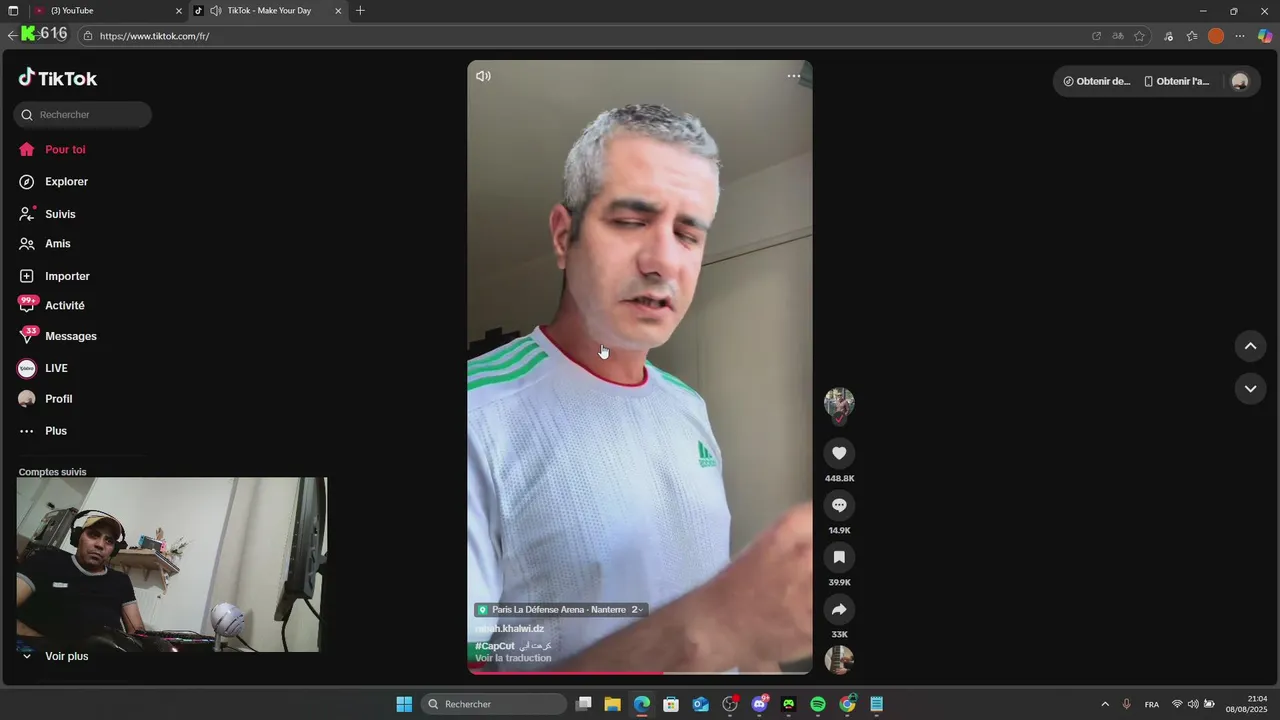This screenshot has width=1280, height=720.
Task: Open Spotify from the taskbar
Action: pos(818,704)
